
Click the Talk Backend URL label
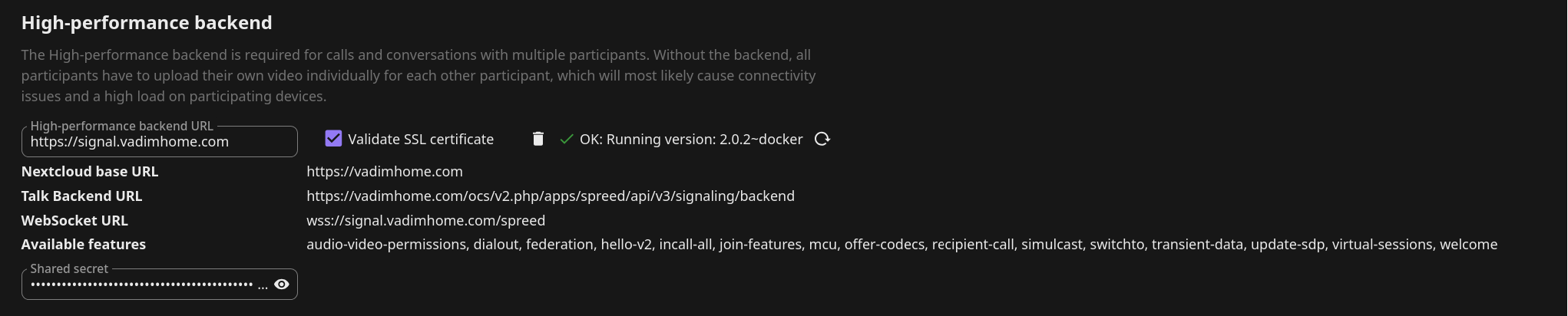[x=81, y=196]
